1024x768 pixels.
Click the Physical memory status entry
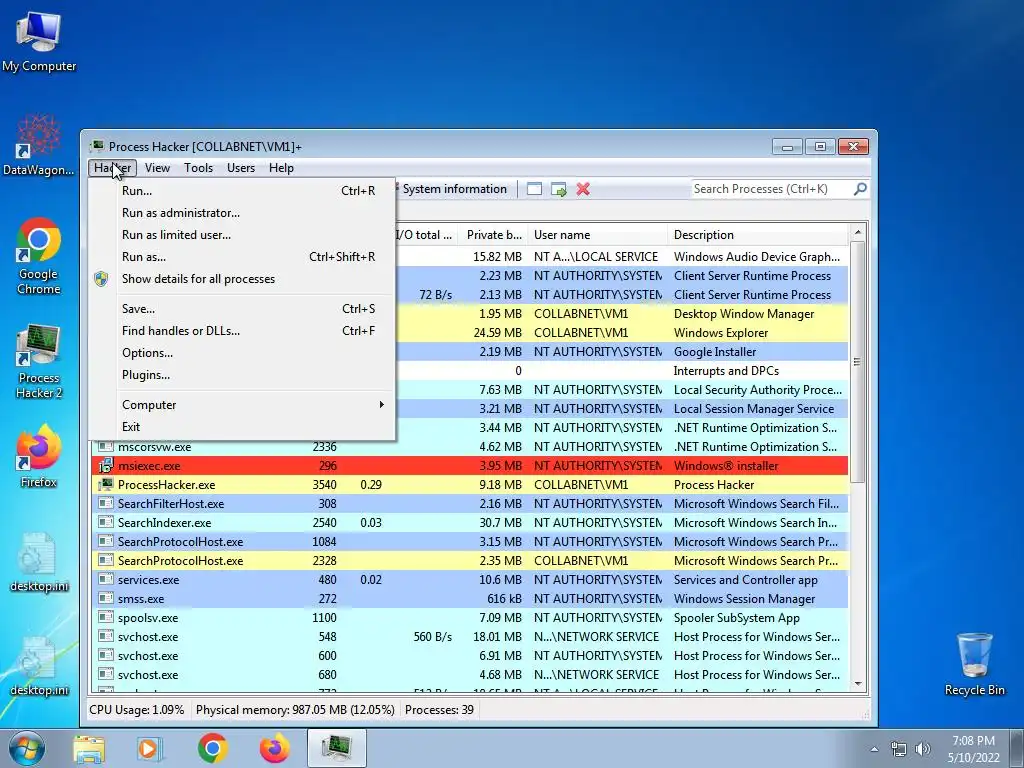pos(295,710)
